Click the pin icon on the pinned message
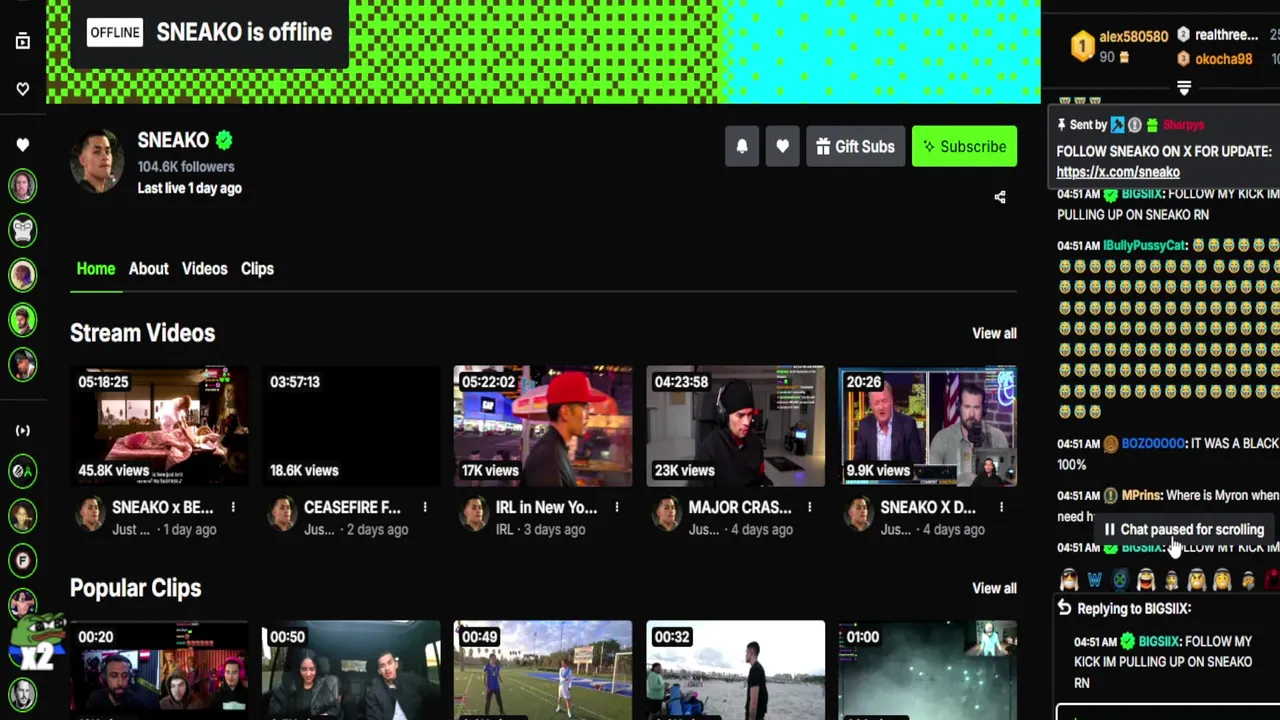The height and width of the screenshot is (720, 1280). pos(1063,125)
